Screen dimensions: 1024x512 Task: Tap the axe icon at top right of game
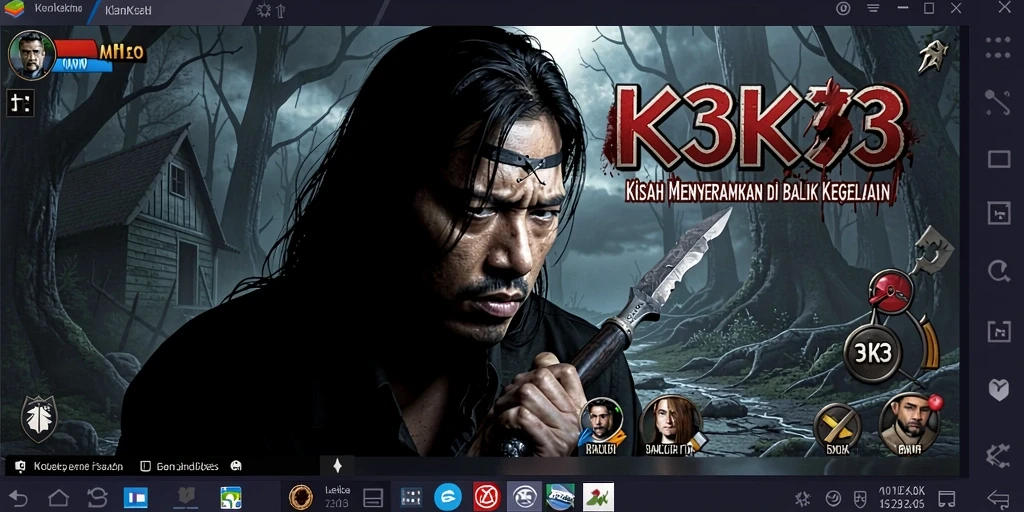click(933, 56)
